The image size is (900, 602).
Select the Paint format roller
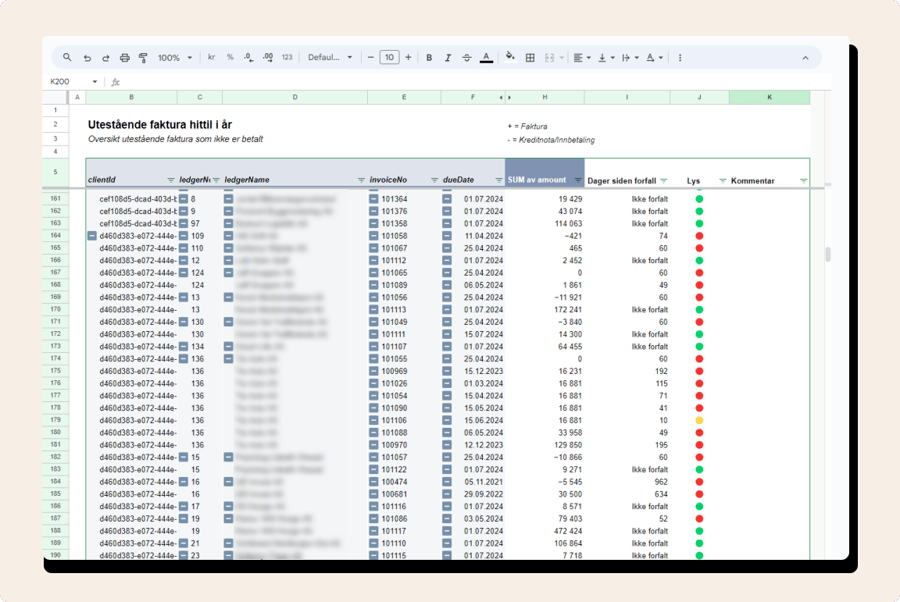tap(143, 58)
